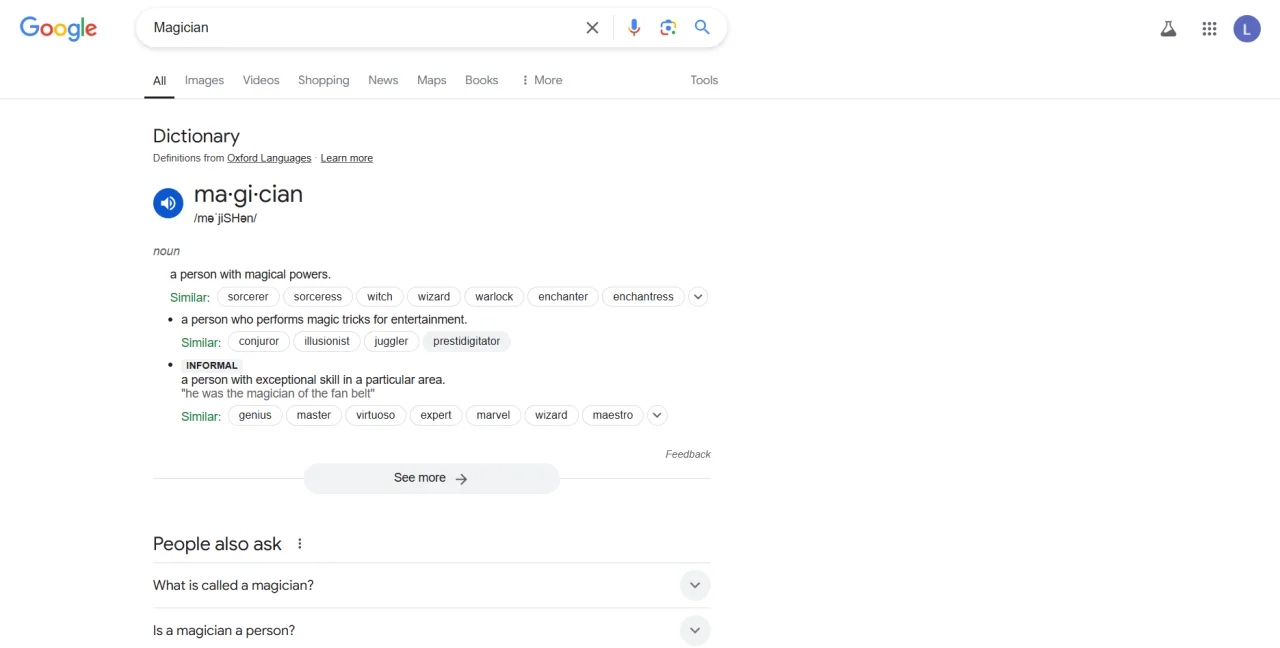Click the definition 'a person with magical powers.'
Screen dimensions: 1280x648
pyautogui.click(x=250, y=274)
